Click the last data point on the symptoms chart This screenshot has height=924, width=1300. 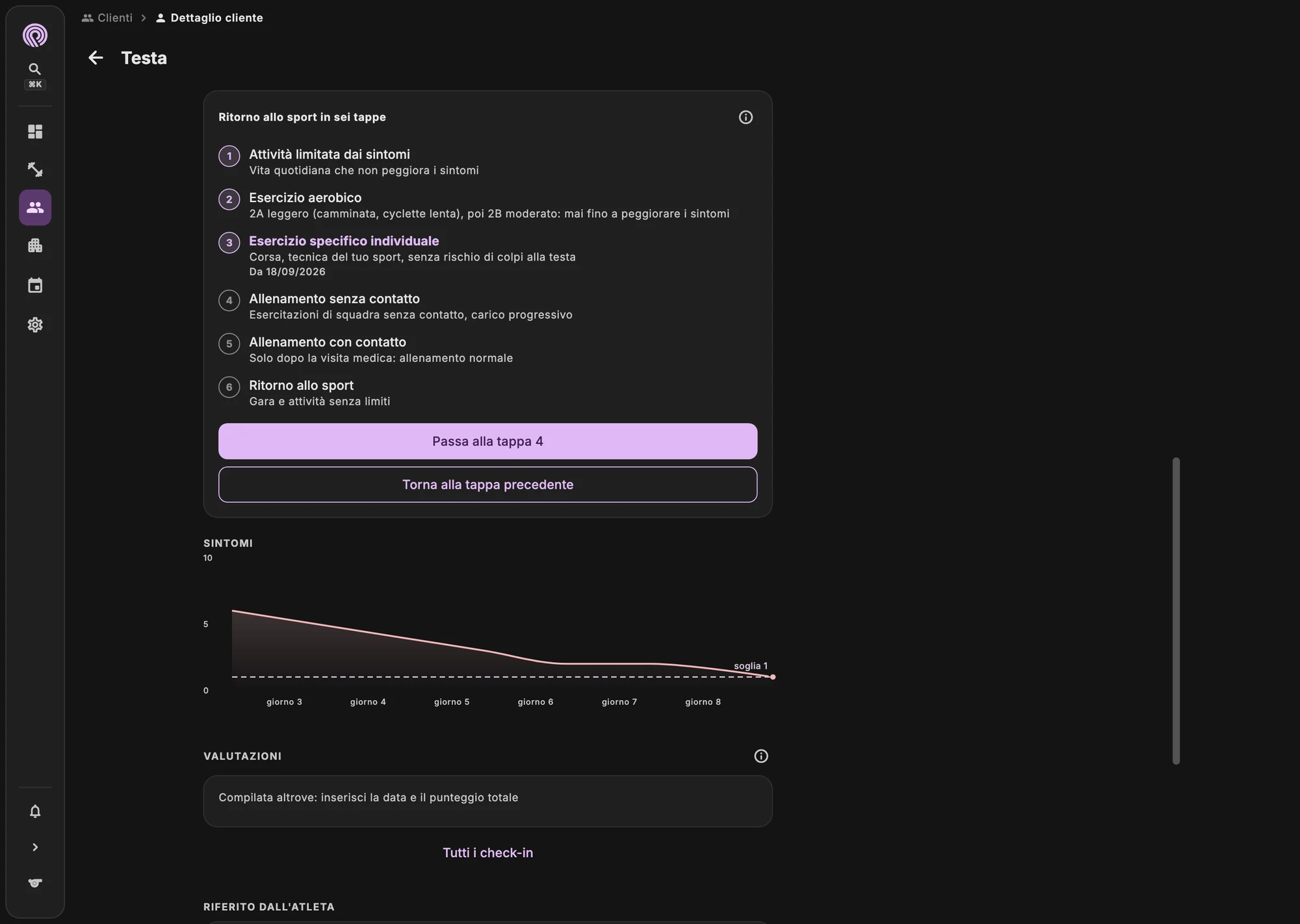point(772,677)
